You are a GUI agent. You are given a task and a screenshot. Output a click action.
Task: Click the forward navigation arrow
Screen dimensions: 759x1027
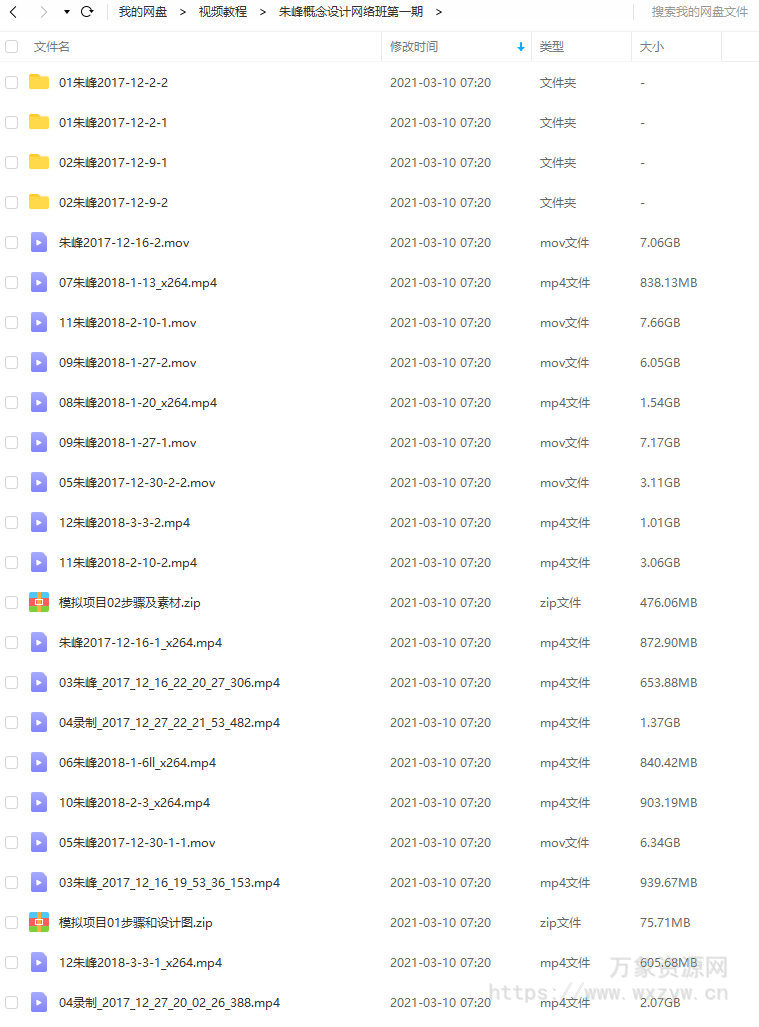click(x=43, y=12)
